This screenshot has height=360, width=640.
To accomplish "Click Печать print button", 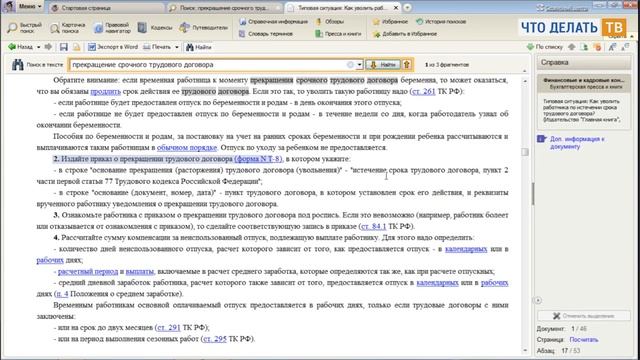I will pyautogui.click(x=157, y=47).
